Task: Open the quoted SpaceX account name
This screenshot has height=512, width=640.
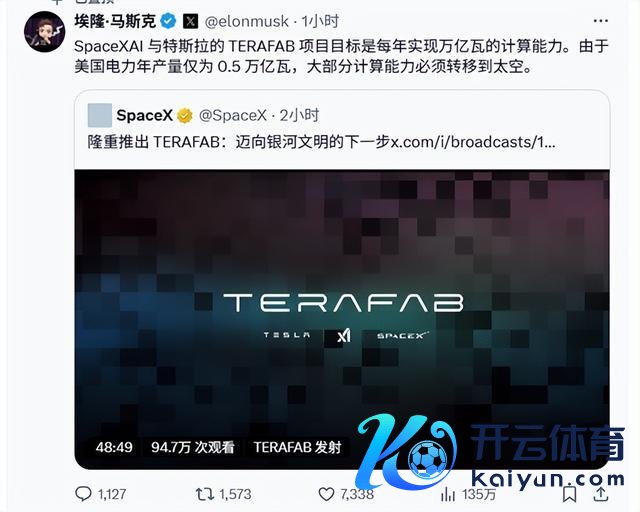Action: (x=144, y=116)
